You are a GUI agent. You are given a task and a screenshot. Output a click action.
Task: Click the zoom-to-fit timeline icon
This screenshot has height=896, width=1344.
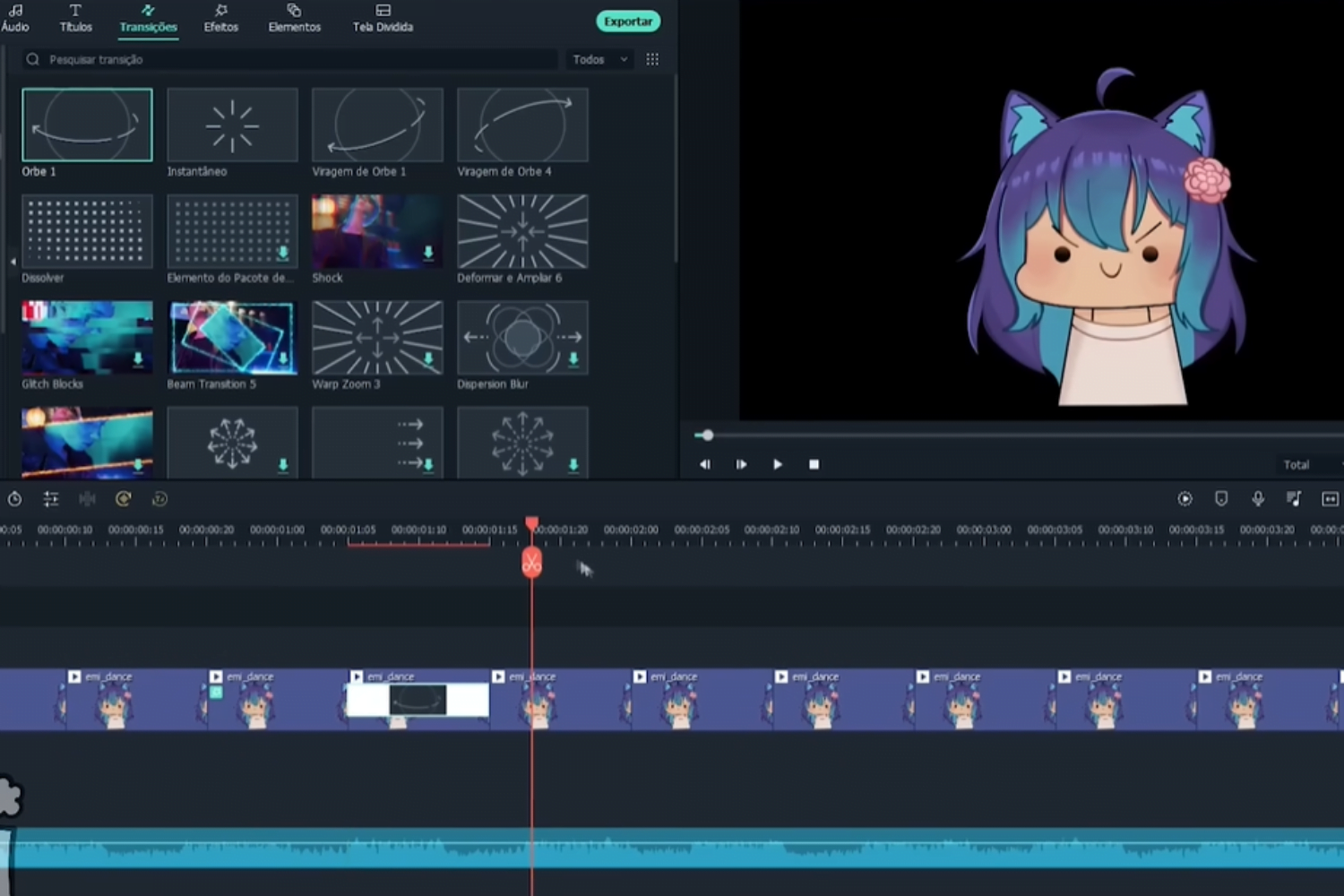pos(1330,499)
